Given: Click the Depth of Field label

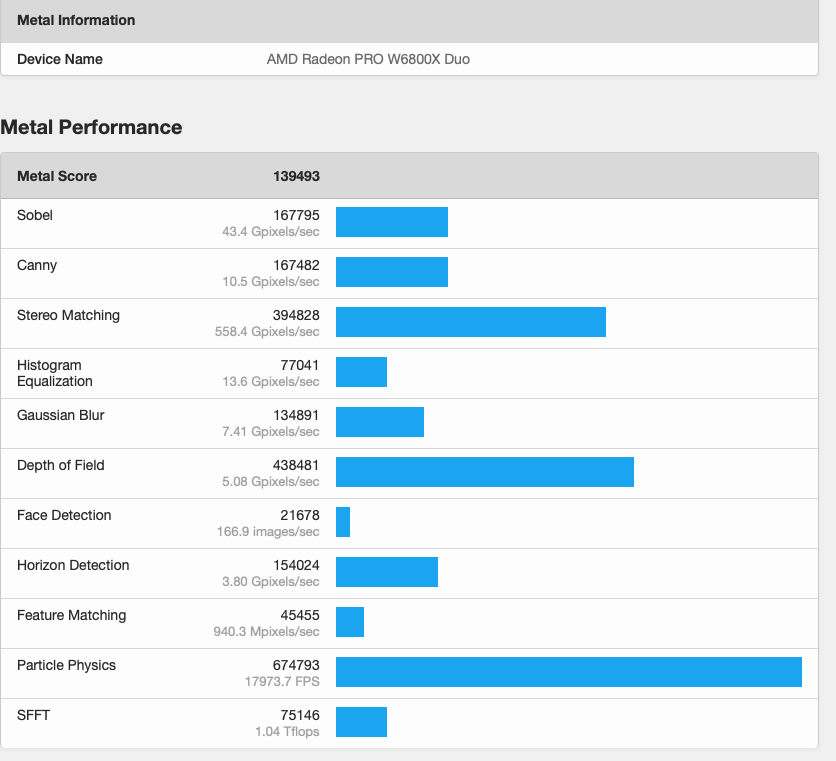Looking at the screenshot, I should pos(61,466).
